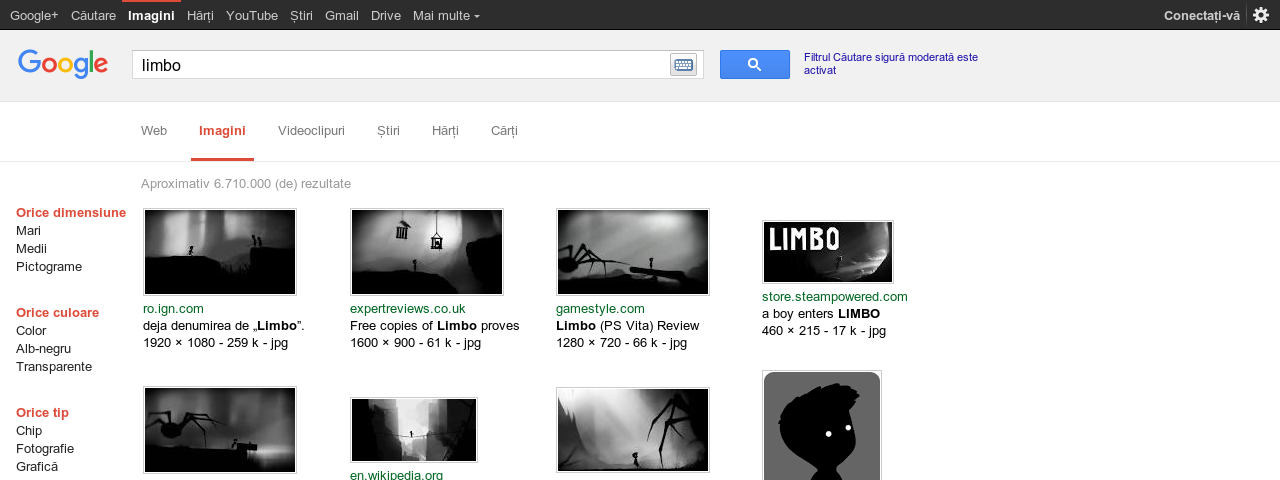Screen dimensions: 1280x480
Task: Open the settings gear icon
Action: click(x=1261, y=15)
